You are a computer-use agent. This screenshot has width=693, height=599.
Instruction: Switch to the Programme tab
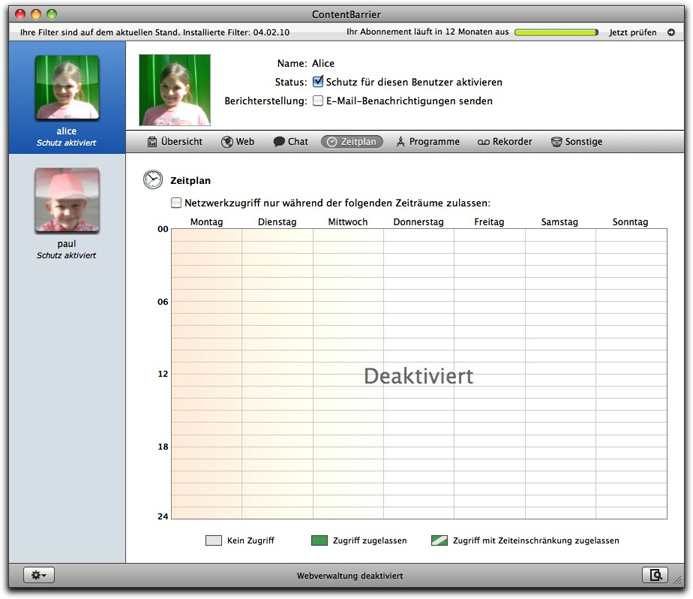click(x=428, y=141)
